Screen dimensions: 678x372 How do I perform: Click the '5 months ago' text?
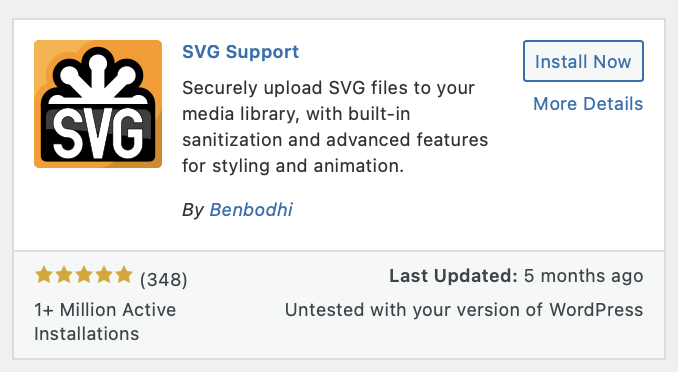pyautogui.click(x=584, y=276)
